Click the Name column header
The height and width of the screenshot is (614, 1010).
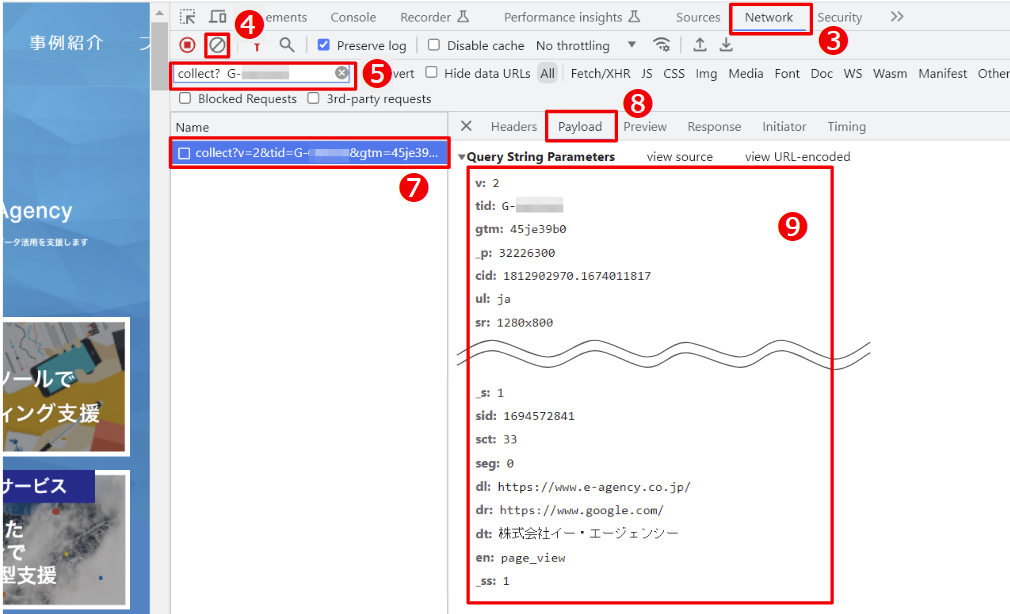[x=192, y=127]
